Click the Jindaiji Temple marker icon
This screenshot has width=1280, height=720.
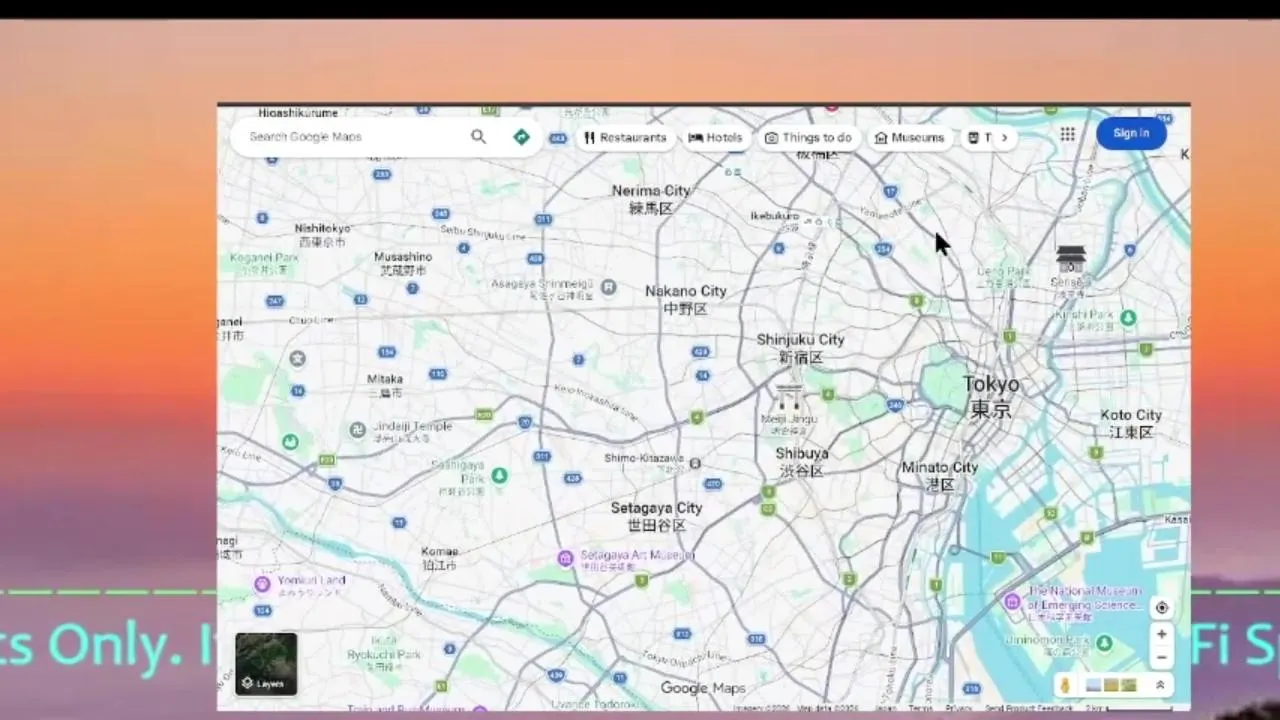tap(357, 430)
